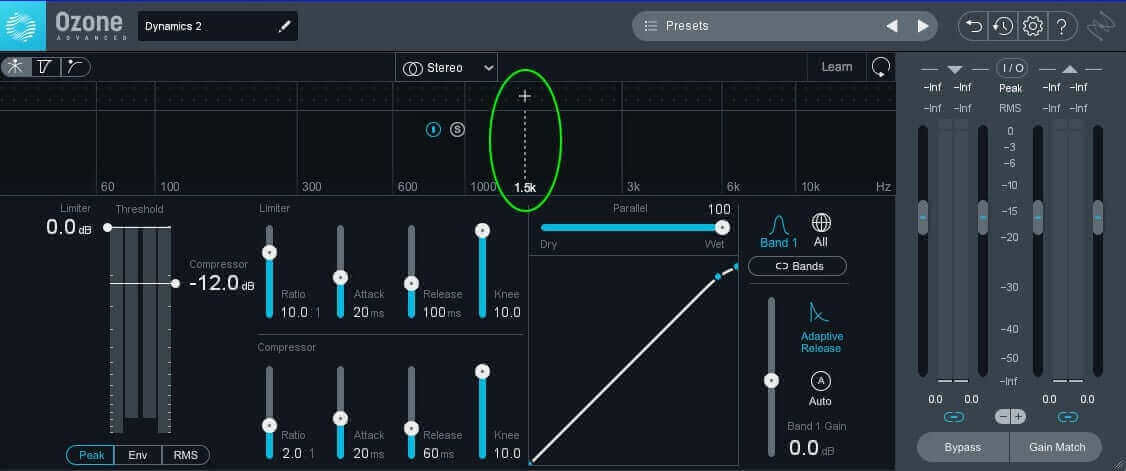Open Ozone settings gear icon
This screenshot has width=1126, height=471.
tap(1033, 27)
